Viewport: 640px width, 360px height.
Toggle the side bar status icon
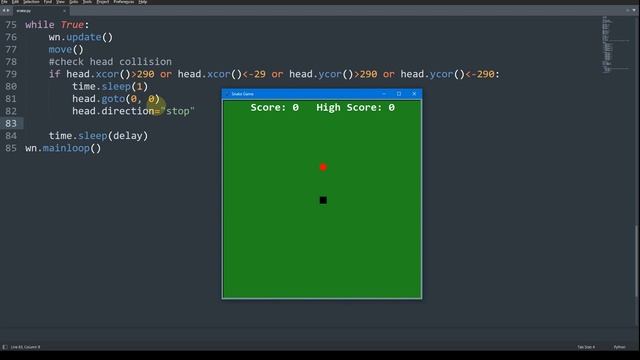[x=4, y=347]
